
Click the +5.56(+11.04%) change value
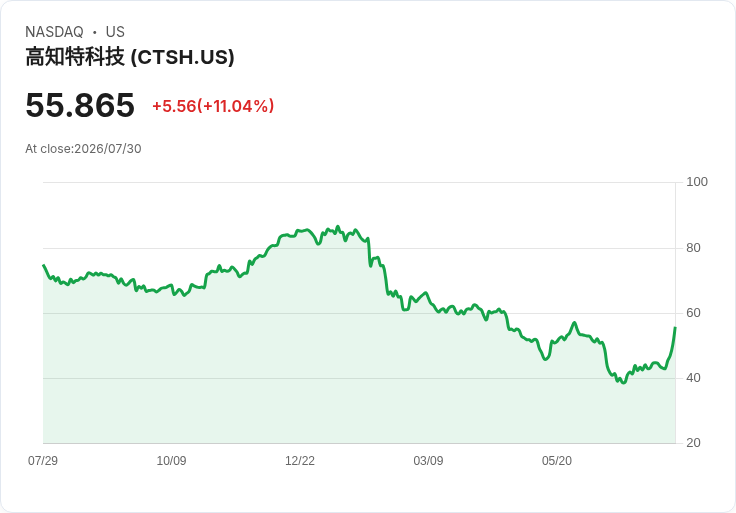(213, 106)
